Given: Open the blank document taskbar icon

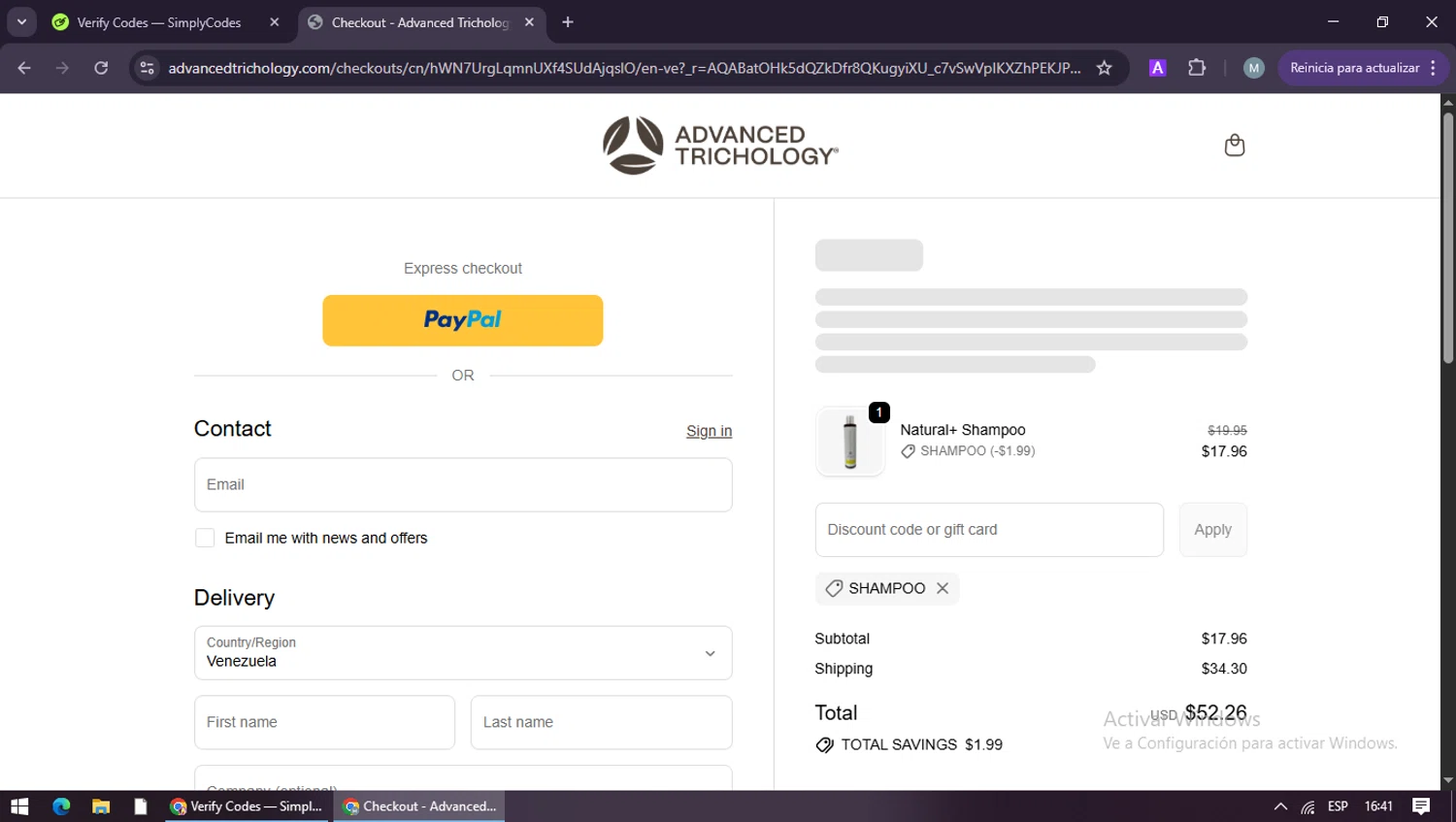Looking at the screenshot, I should pos(141,806).
